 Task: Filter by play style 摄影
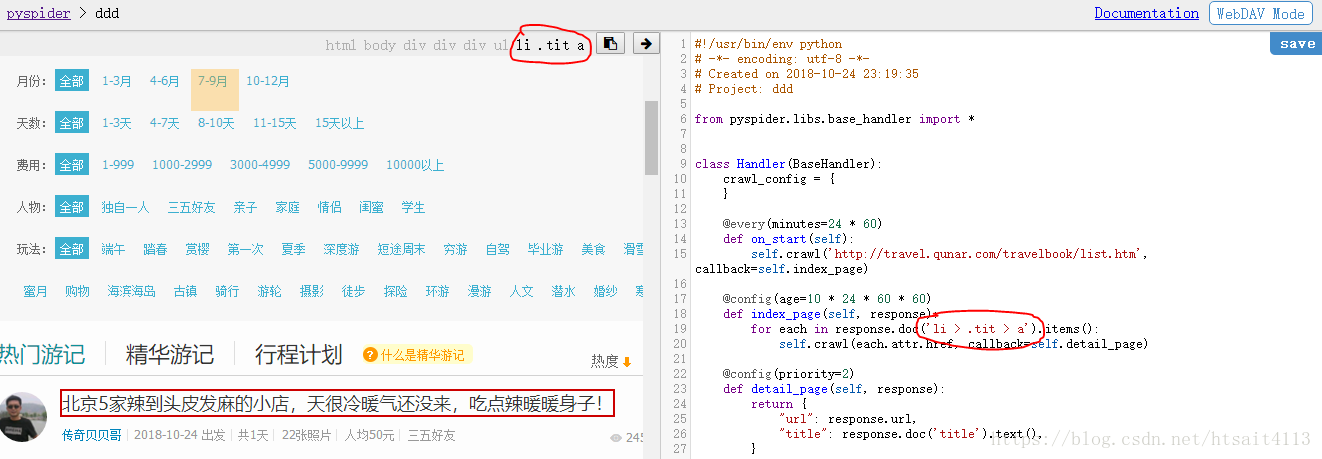[311, 291]
